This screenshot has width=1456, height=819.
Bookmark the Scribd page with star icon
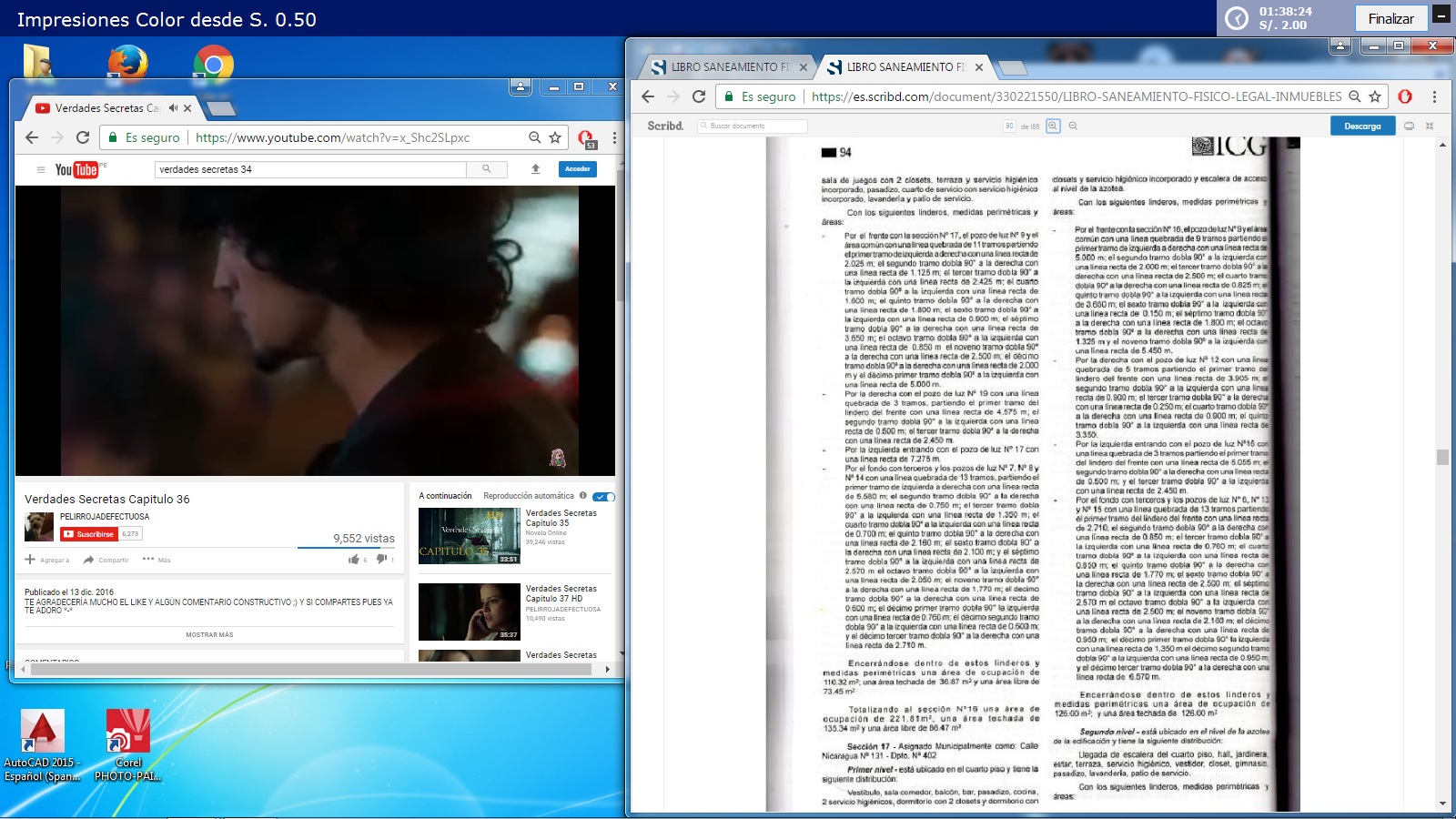pos(1375,96)
